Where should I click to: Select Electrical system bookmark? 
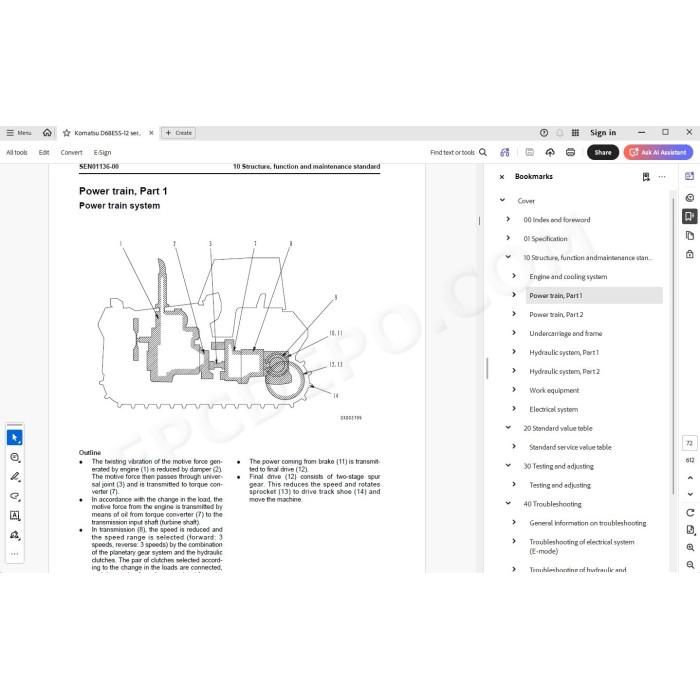pyautogui.click(x=554, y=409)
